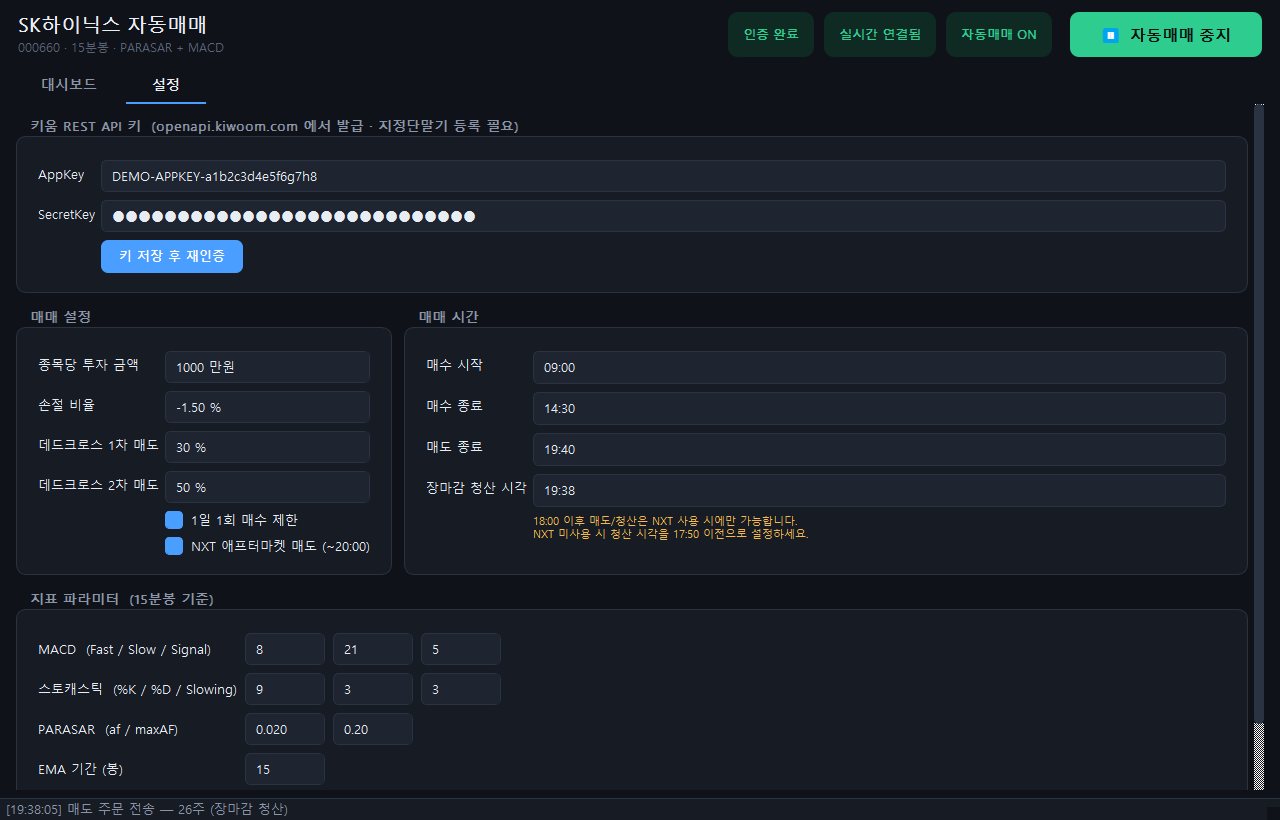Click the 매매 설정 section heading

point(61,316)
